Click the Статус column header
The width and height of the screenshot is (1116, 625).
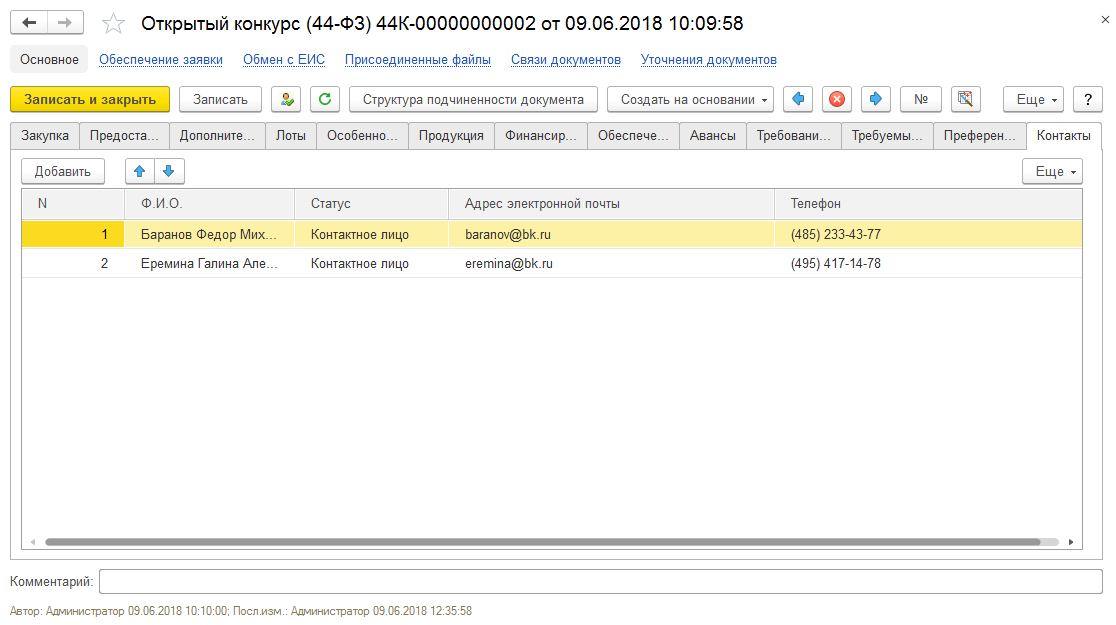point(372,204)
